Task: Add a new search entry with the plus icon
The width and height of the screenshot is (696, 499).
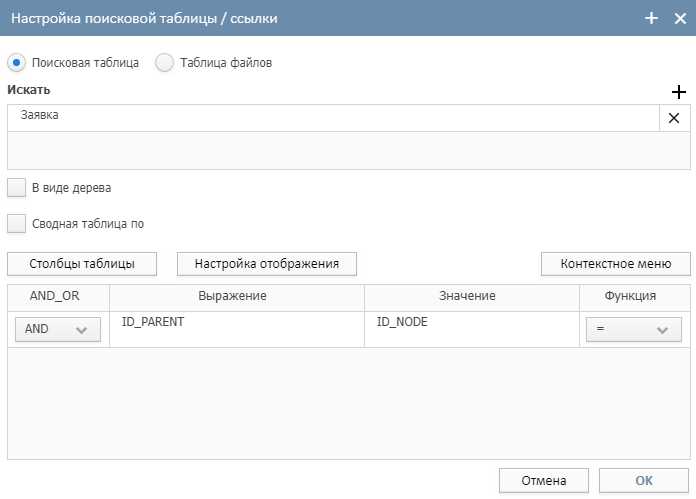Action: (679, 92)
